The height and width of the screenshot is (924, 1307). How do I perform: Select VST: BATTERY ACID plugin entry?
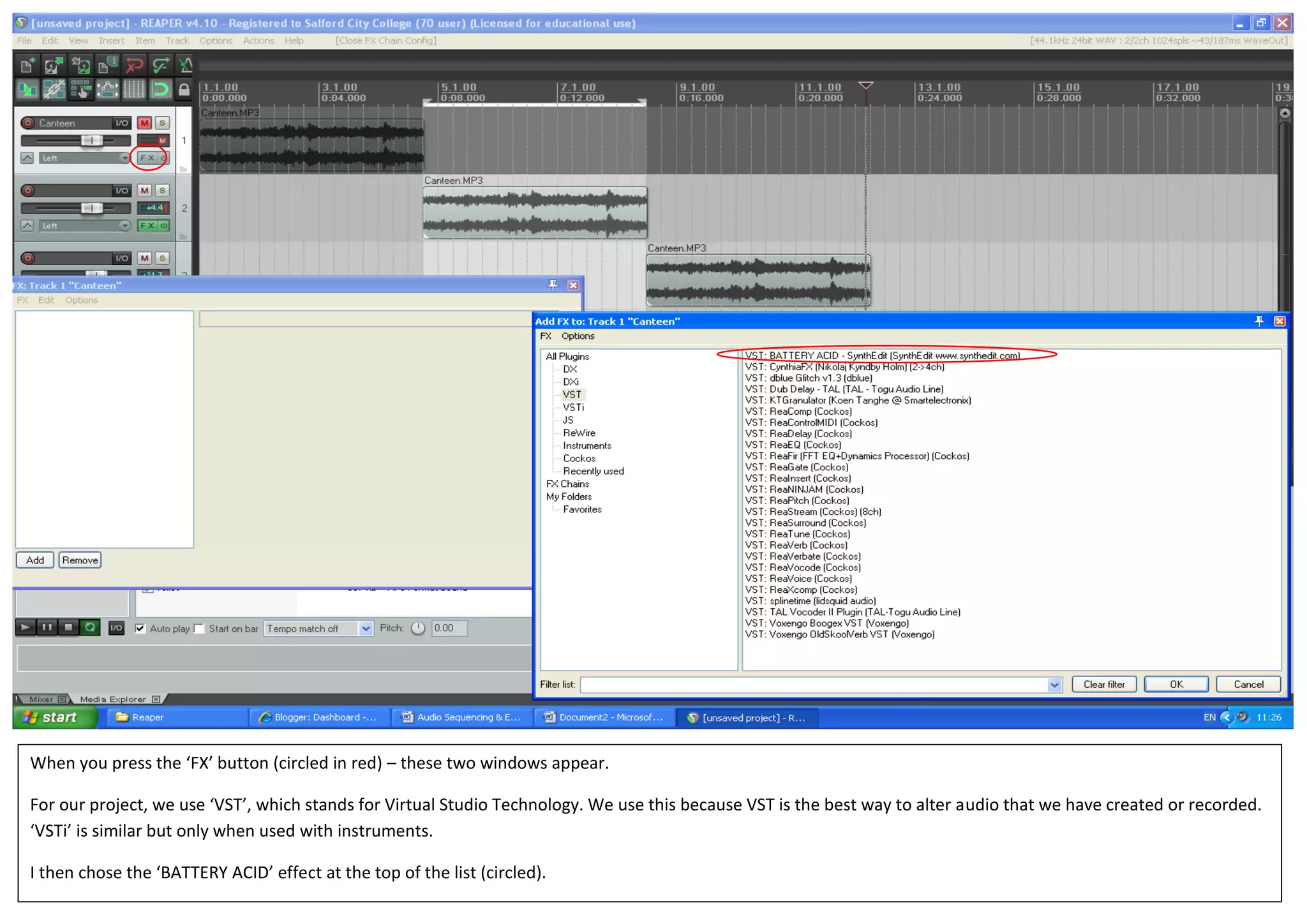point(882,355)
